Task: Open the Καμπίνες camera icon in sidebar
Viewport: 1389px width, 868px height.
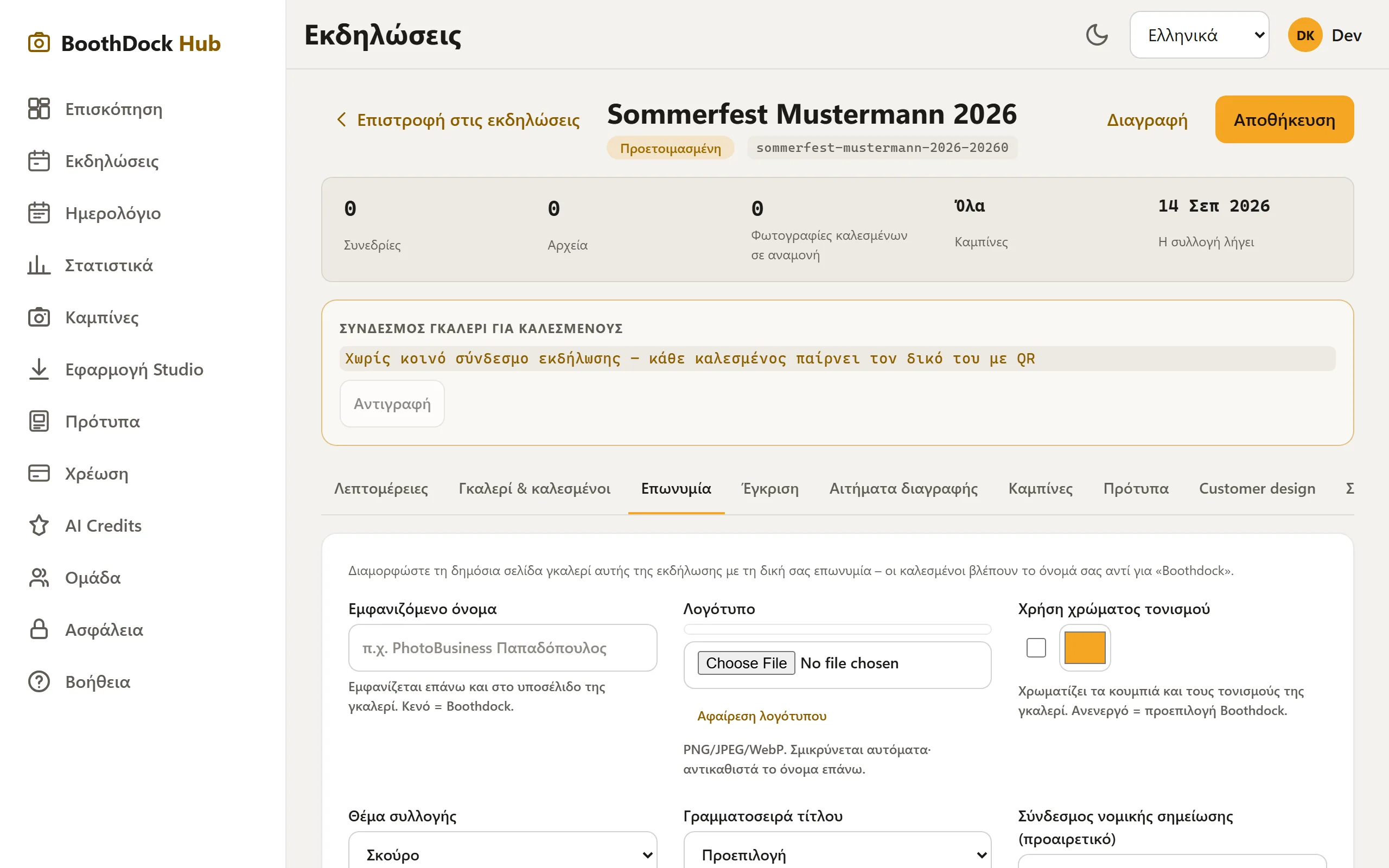Action: pyautogui.click(x=39, y=317)
